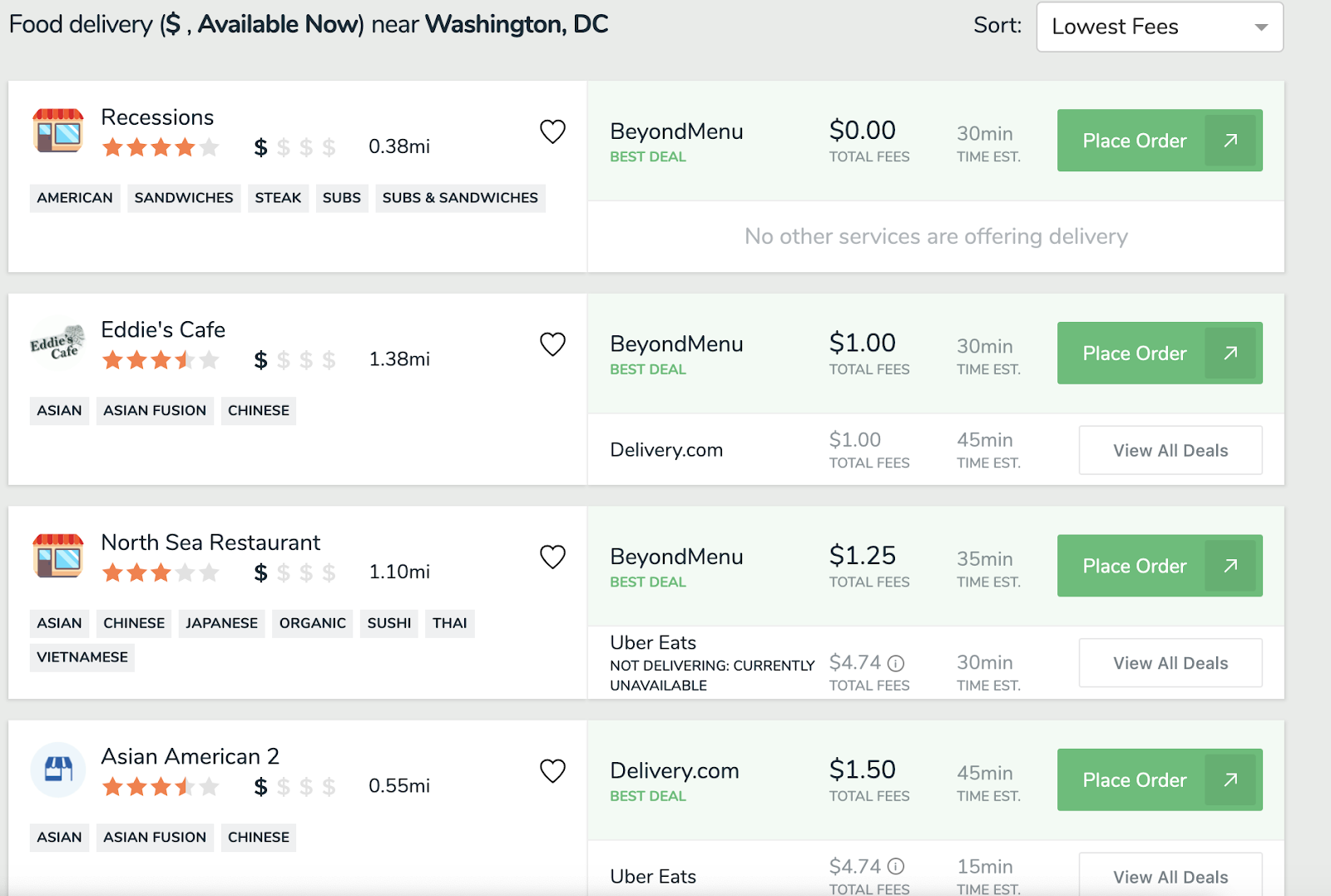Save North Sea Restaurant using the heart

(x=552, y=557)
